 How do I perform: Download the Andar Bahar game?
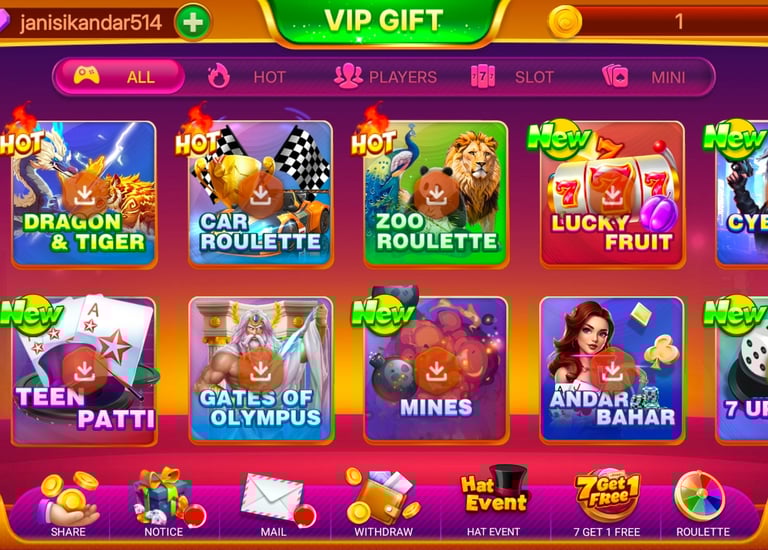click(612, 371)
